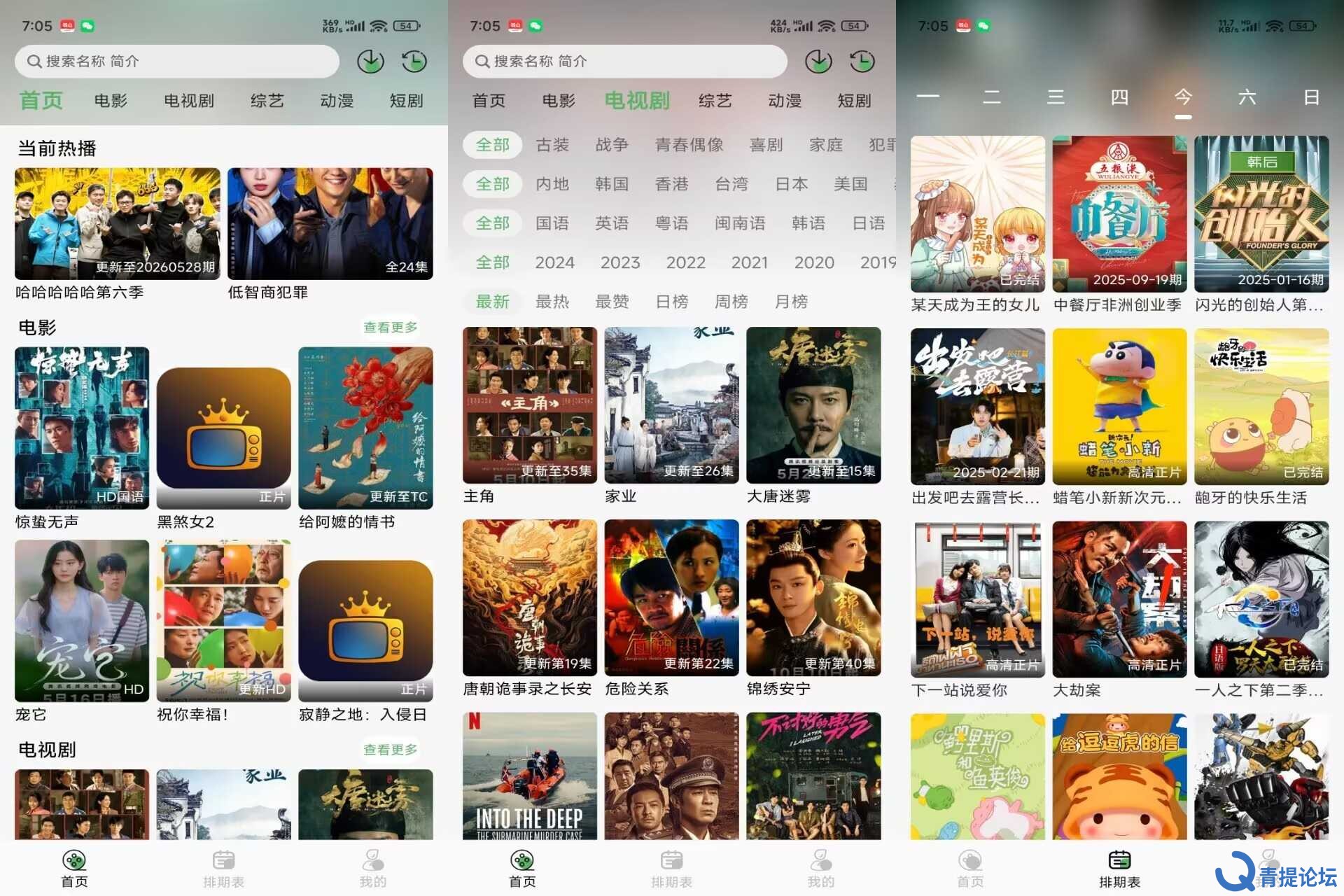Select 喜剧 genre filter

(766, 145)
